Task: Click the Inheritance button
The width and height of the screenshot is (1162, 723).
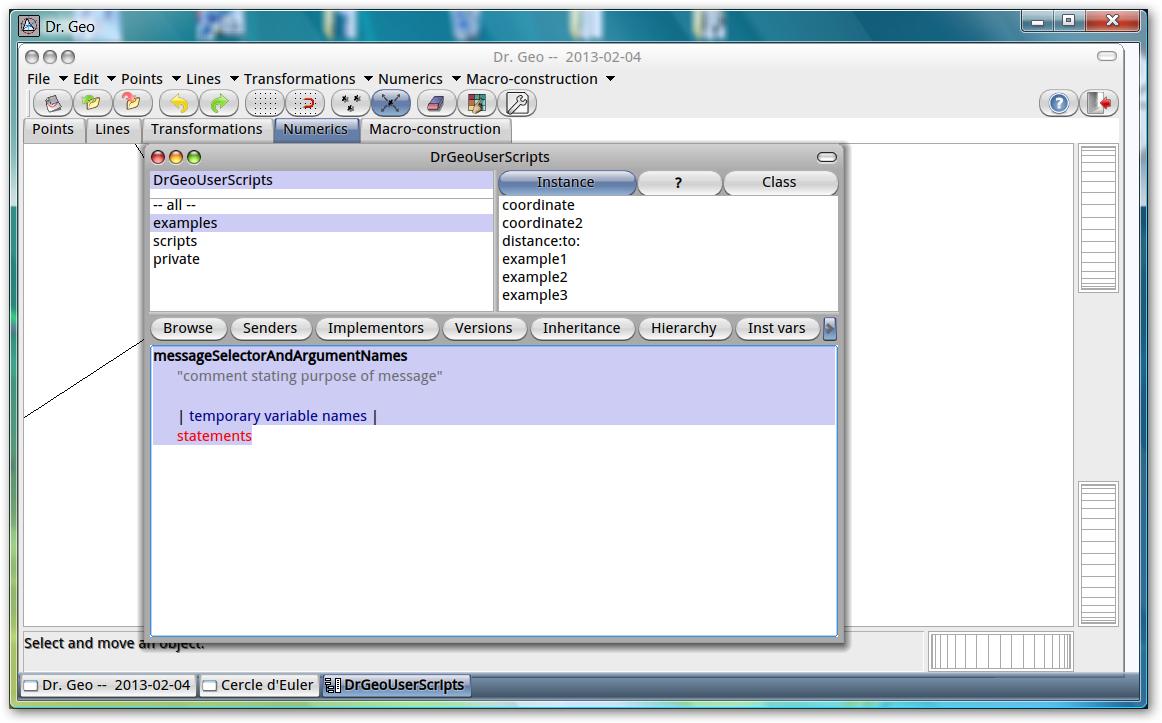Action: [582, 328]
